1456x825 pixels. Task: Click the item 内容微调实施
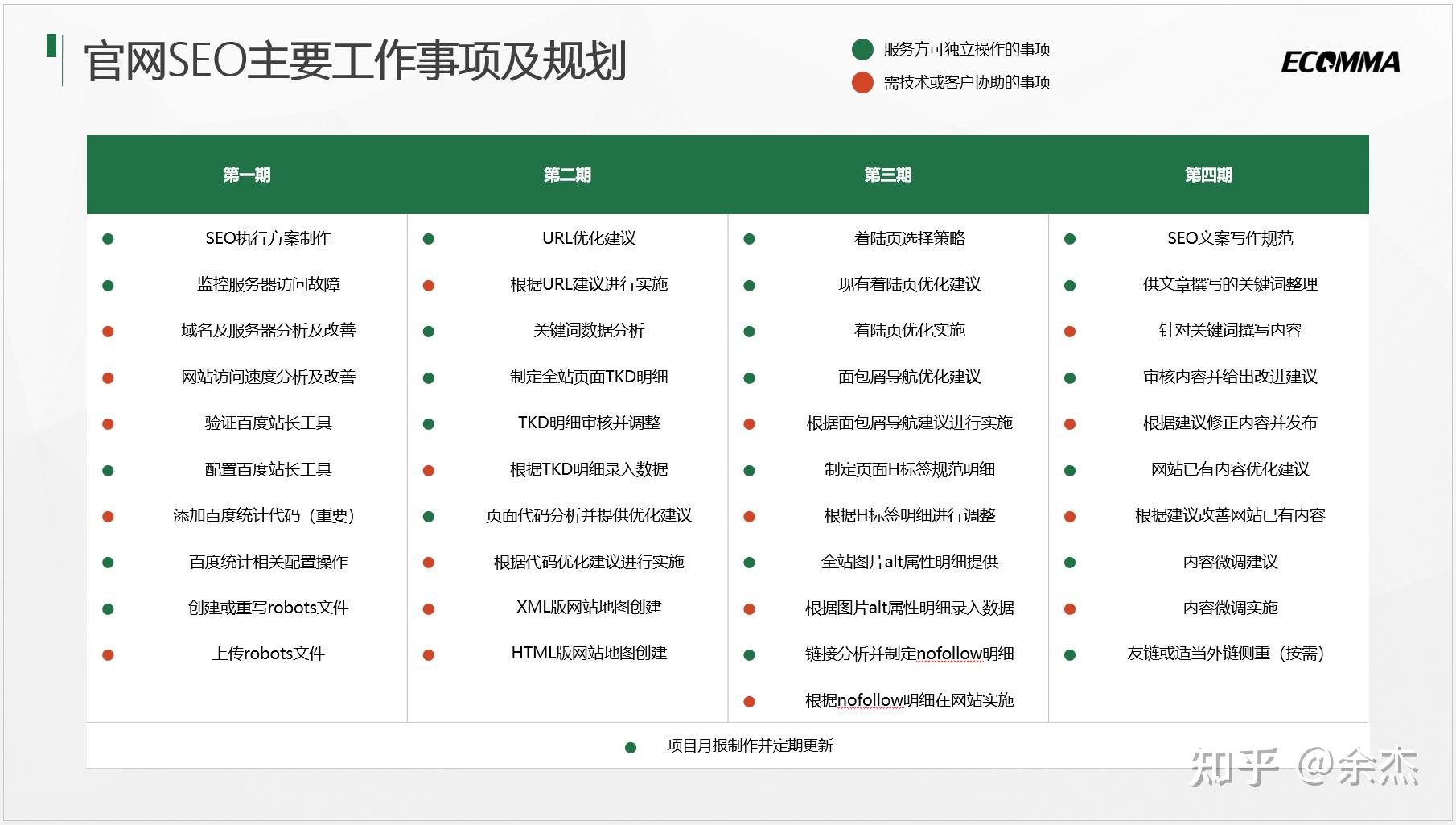point(1231,608)
